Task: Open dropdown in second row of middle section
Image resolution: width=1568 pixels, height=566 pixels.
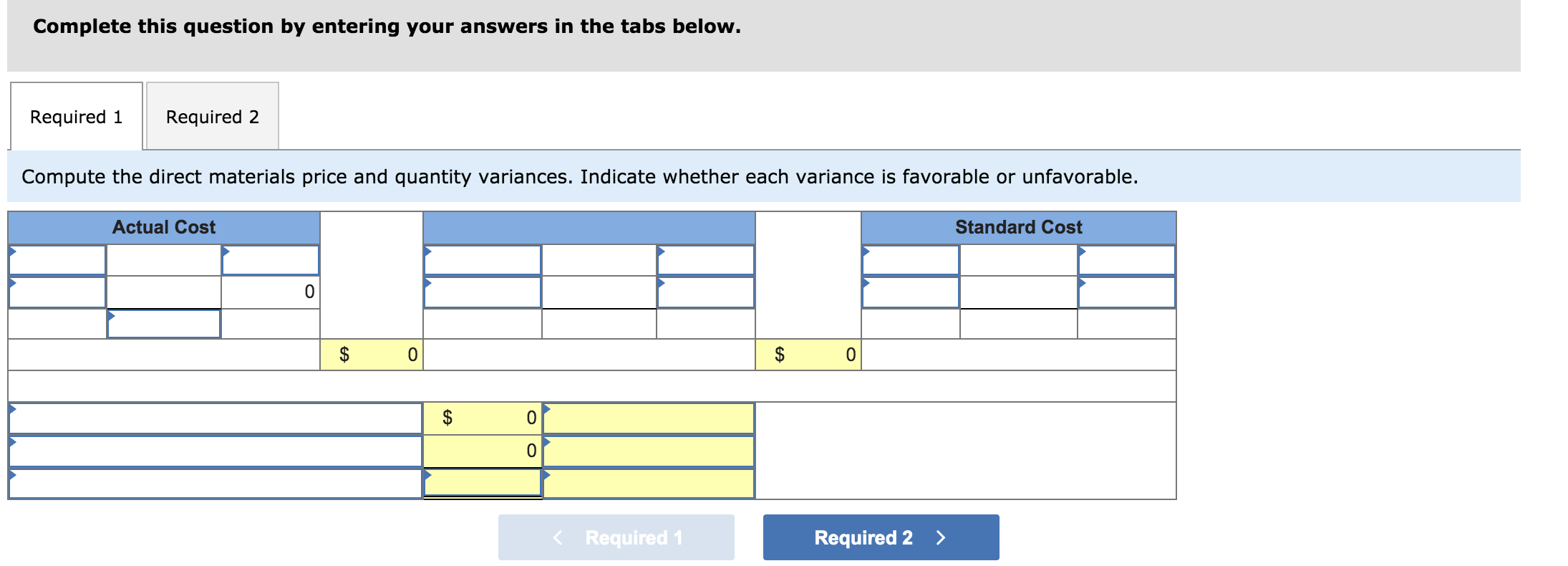Action: (x=482, y=292)
